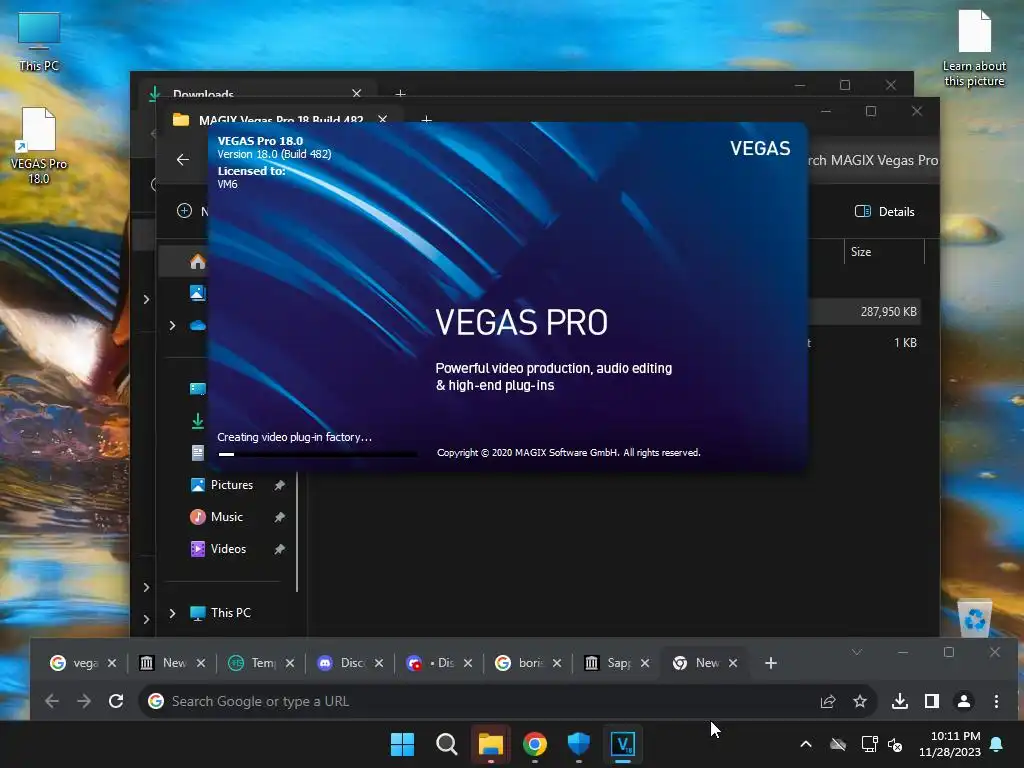Sort by the Size column header
1024x768 pixels.
884,251
